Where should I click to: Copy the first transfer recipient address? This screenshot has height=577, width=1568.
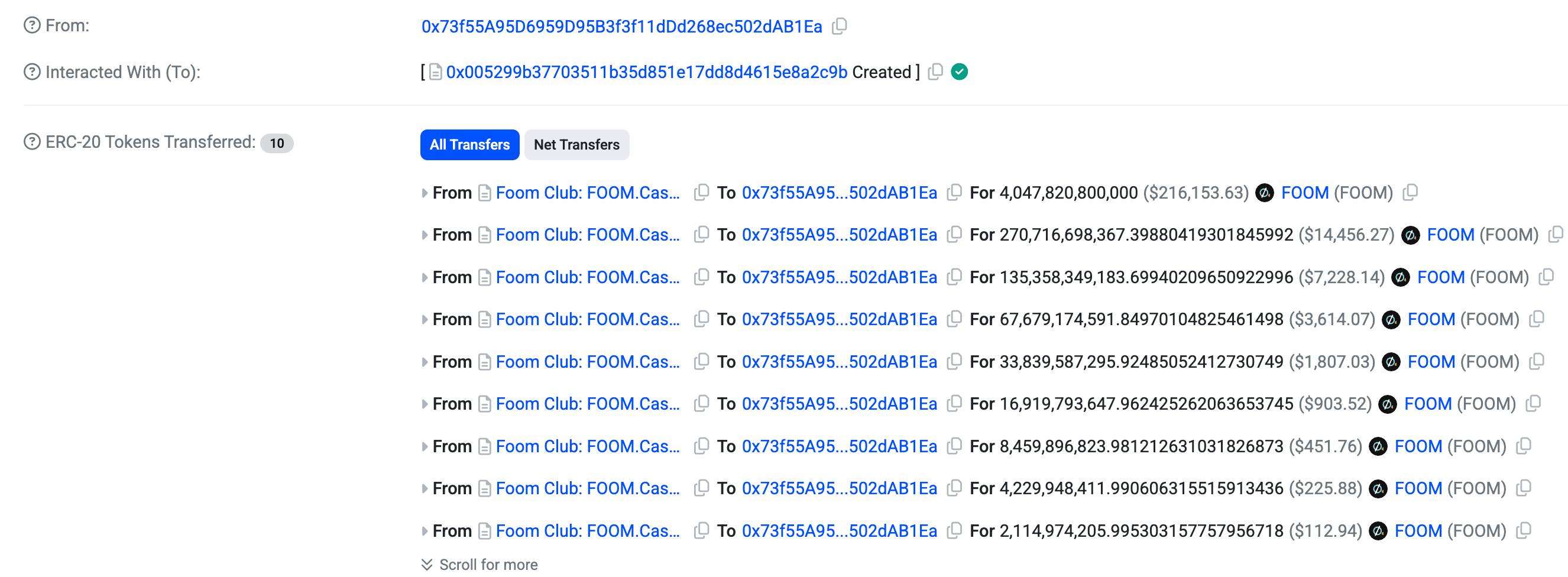954,192
